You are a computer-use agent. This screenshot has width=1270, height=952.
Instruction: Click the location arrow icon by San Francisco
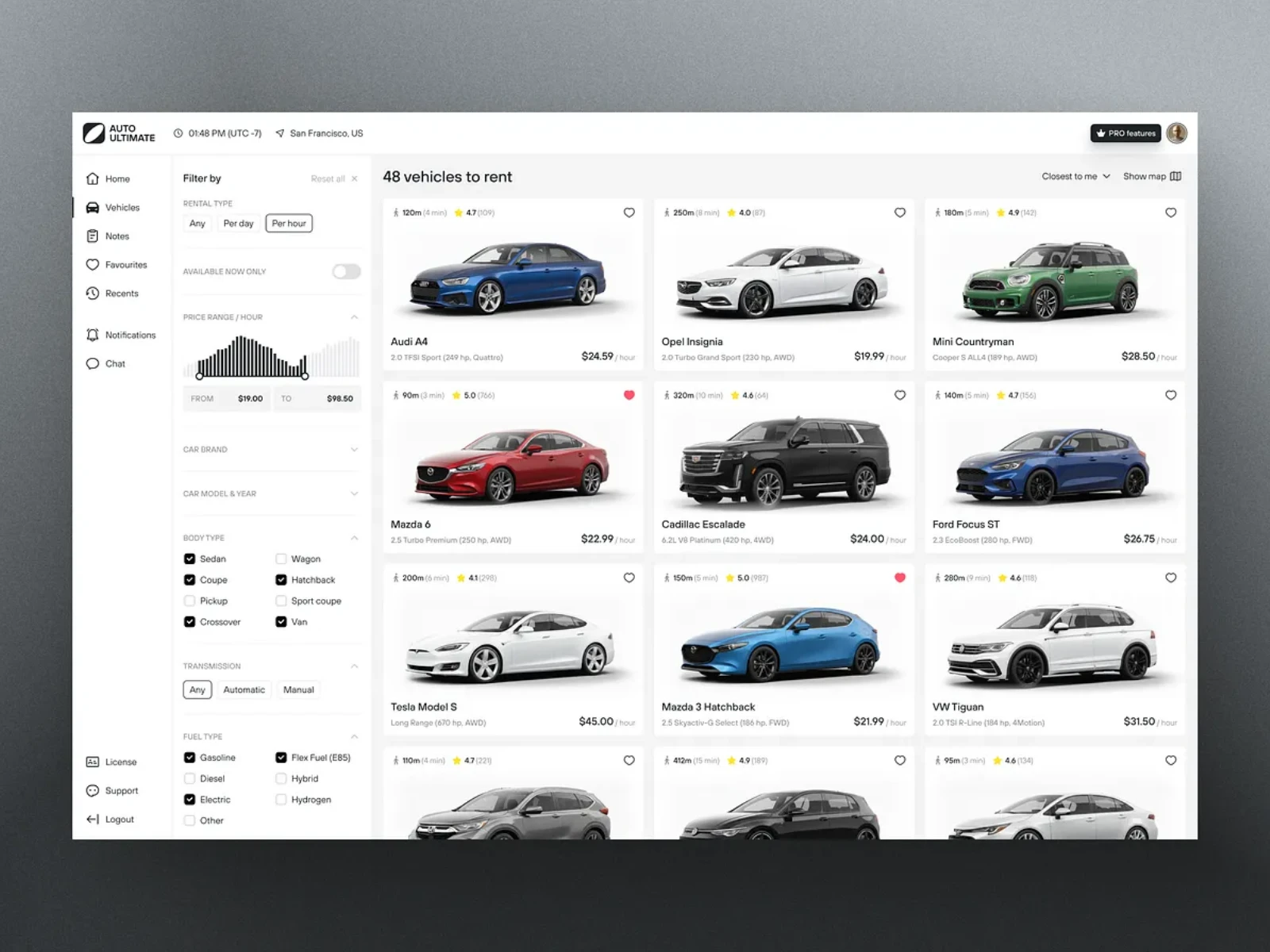[x=279, y=133]
